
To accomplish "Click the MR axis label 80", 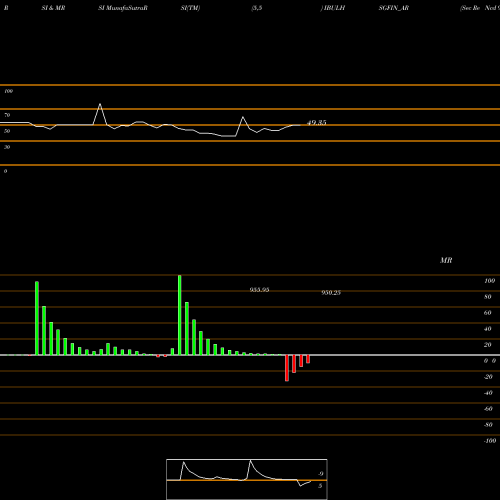I will pos(488,297).
